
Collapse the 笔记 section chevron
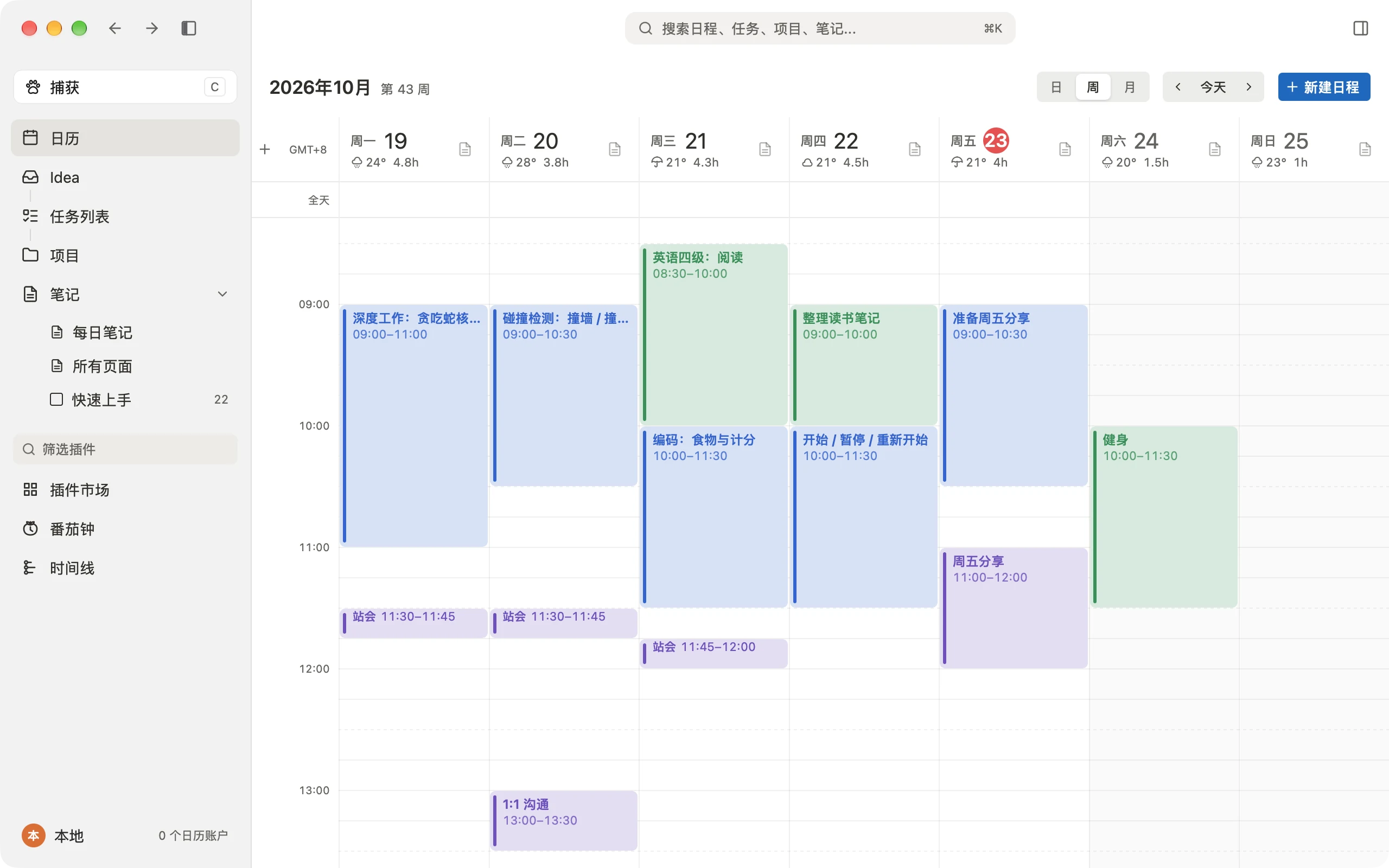[222, 294]
